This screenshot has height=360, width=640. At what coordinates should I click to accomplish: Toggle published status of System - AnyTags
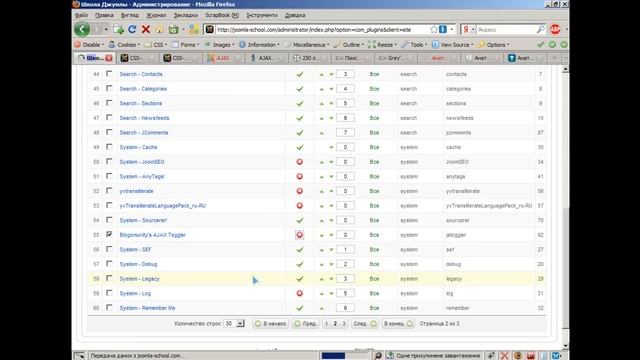pyautogui.click(x=300, y=176)
